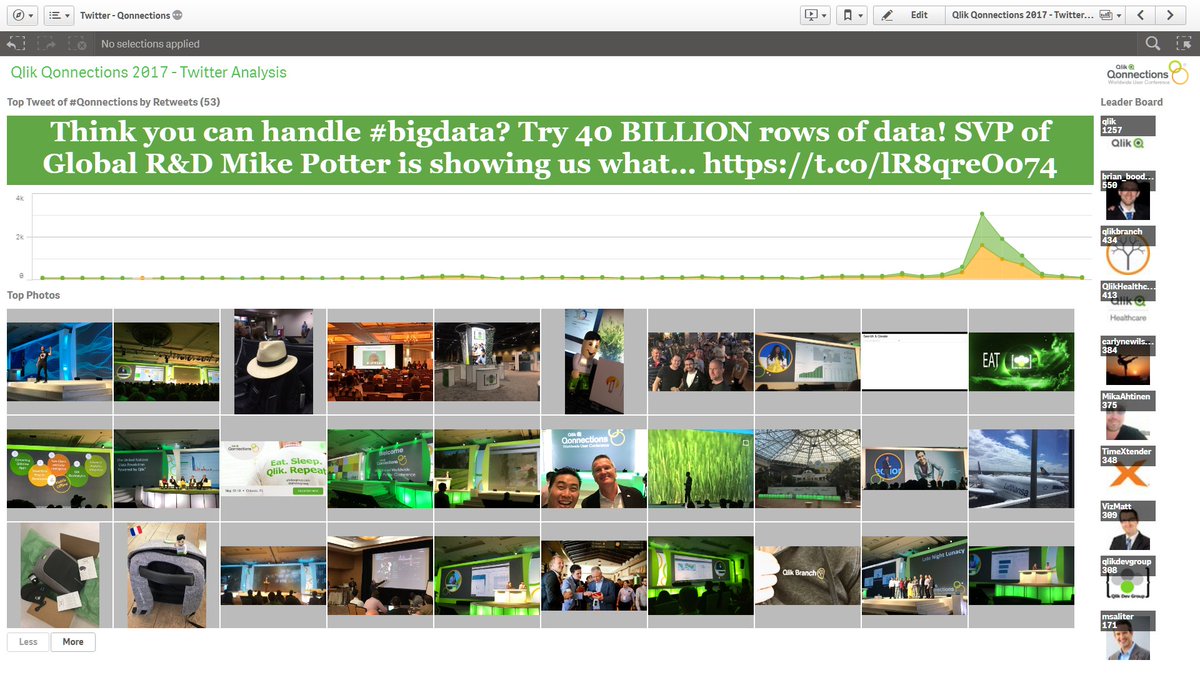Click the Less button

coord(28,642)
